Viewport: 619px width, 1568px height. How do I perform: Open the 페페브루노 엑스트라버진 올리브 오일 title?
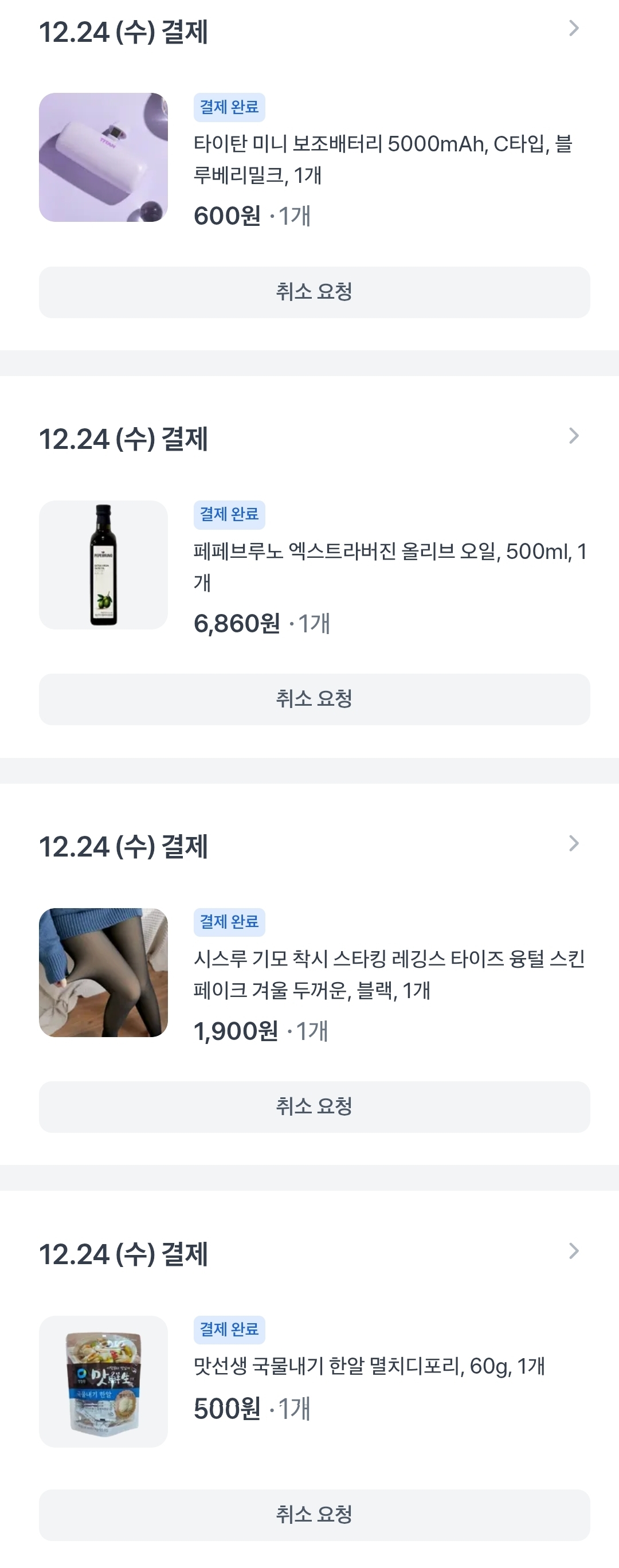click(x=390, y=566)
